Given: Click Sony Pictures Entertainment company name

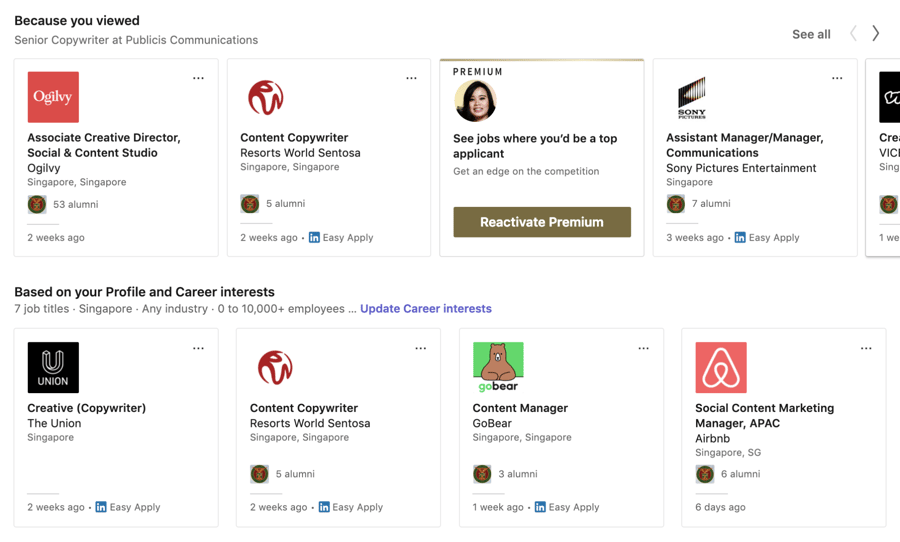Looking at the screenshot, I should point(741,168).
